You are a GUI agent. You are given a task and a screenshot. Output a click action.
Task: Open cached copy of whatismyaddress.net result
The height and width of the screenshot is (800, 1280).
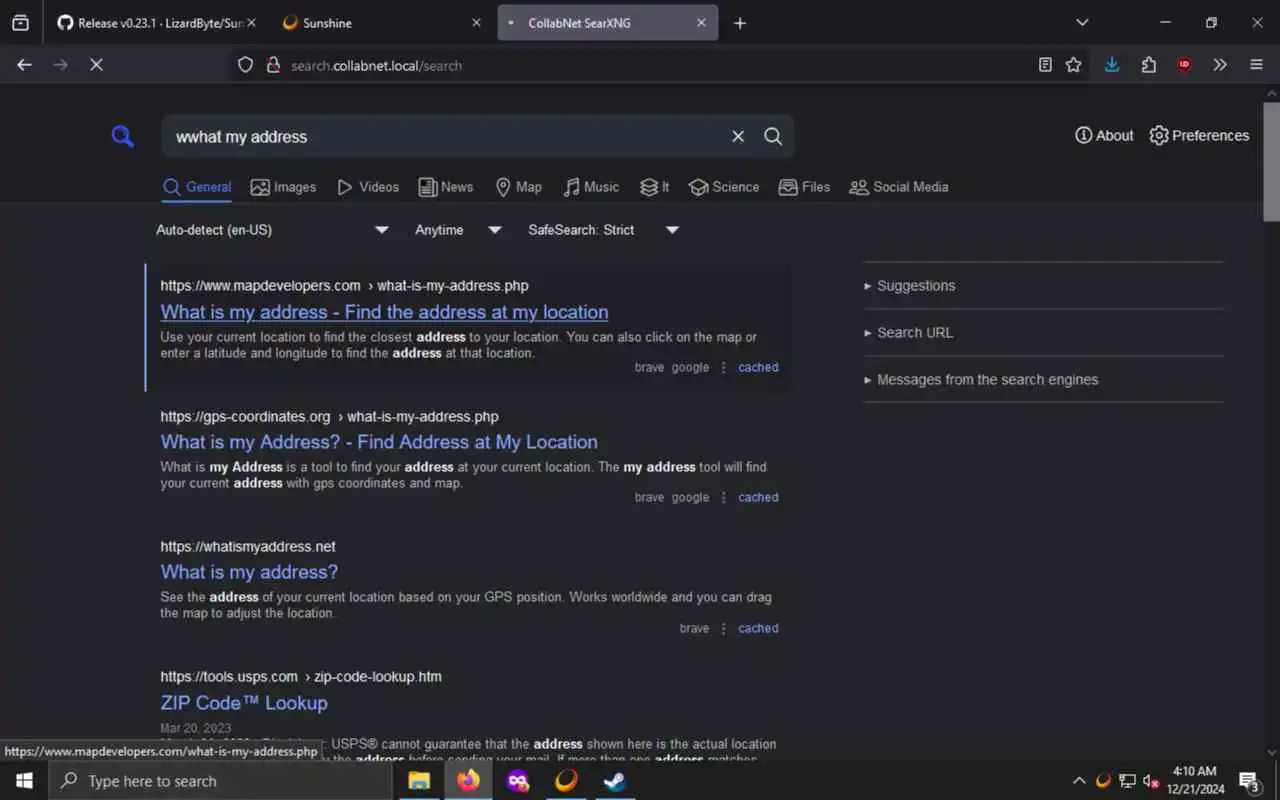pyautogui.click(x=758, y=628)
